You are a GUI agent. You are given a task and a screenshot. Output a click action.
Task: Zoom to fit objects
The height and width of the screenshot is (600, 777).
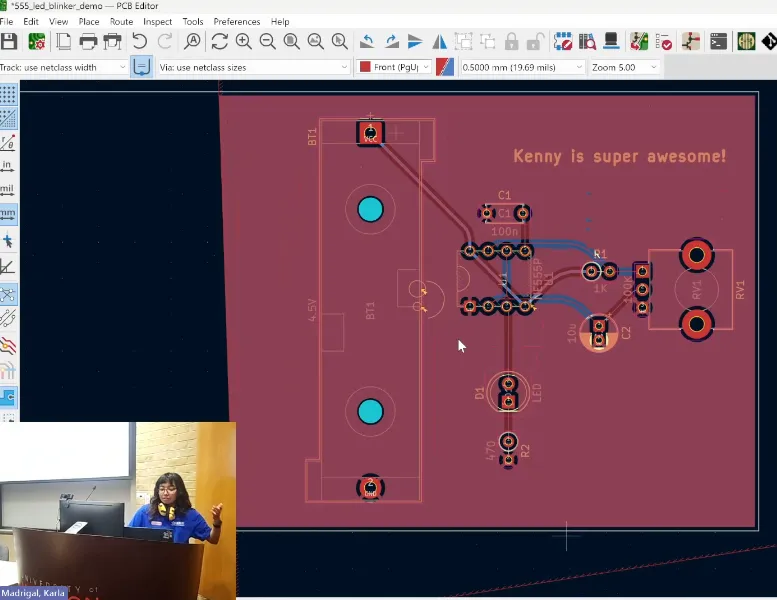[x=316, y=42]
